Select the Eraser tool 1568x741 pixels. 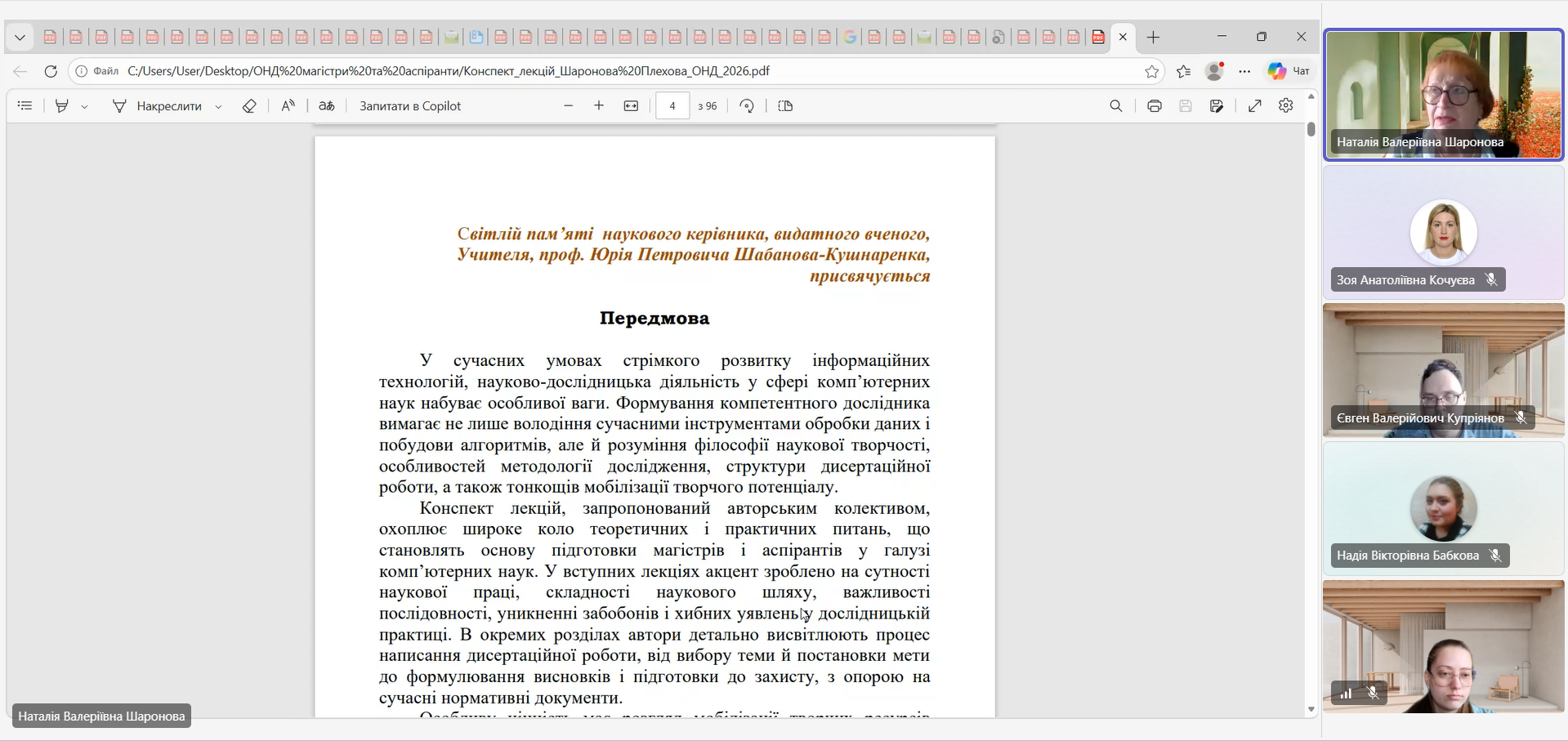coord(249,106)
